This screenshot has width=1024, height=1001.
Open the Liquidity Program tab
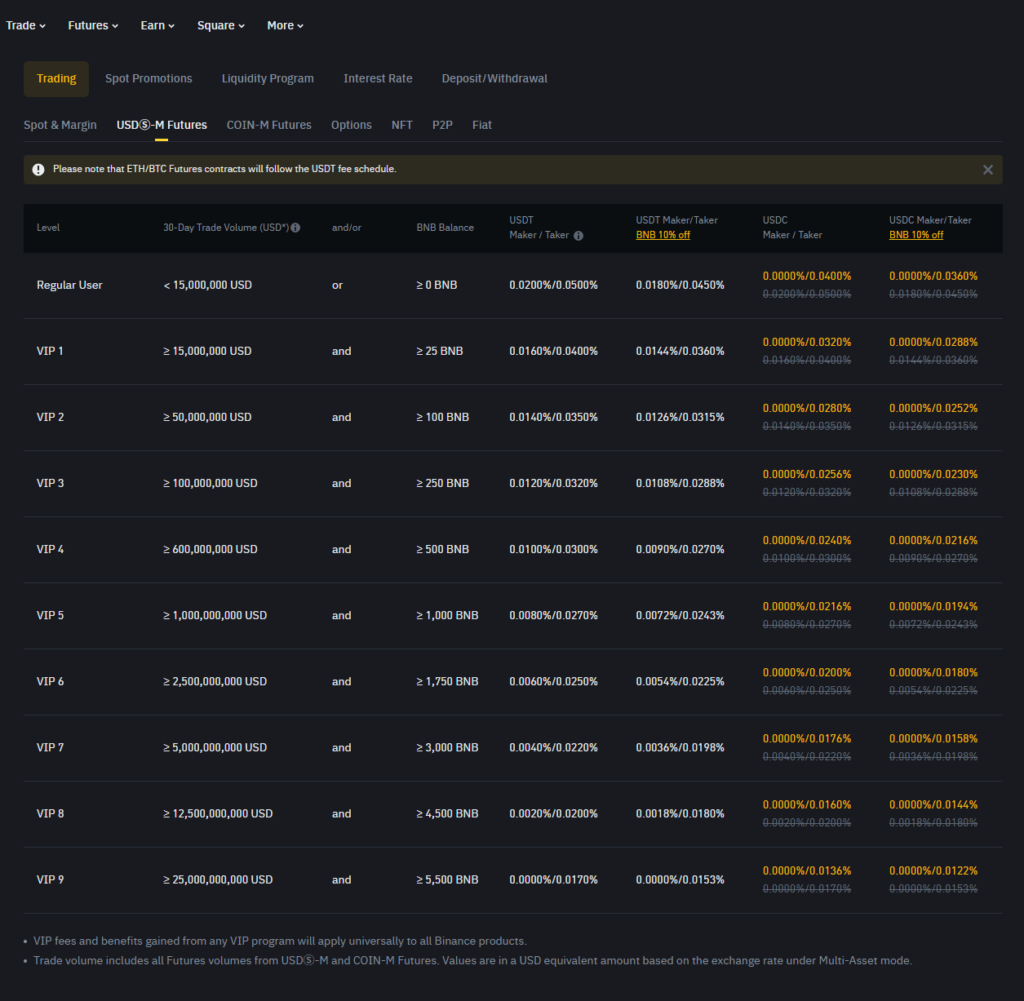[x=268, y=79]
